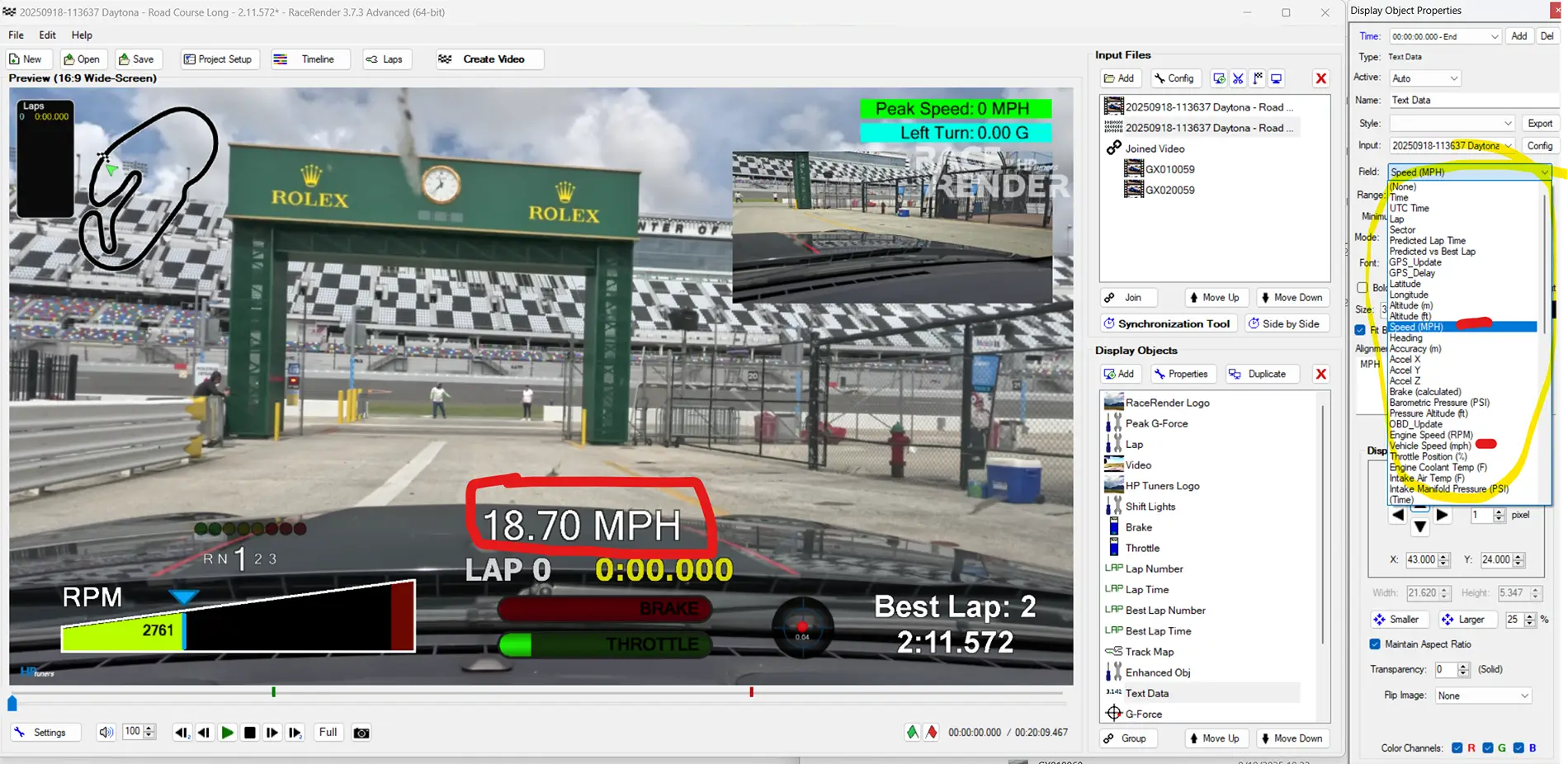Select the Peak G-Force display object
1568x764 pixels.
tap(1156, 423)
